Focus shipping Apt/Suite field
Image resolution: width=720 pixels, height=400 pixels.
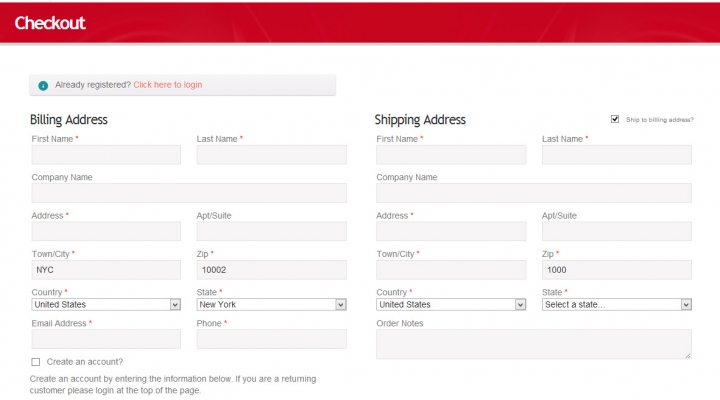[617, 231]
